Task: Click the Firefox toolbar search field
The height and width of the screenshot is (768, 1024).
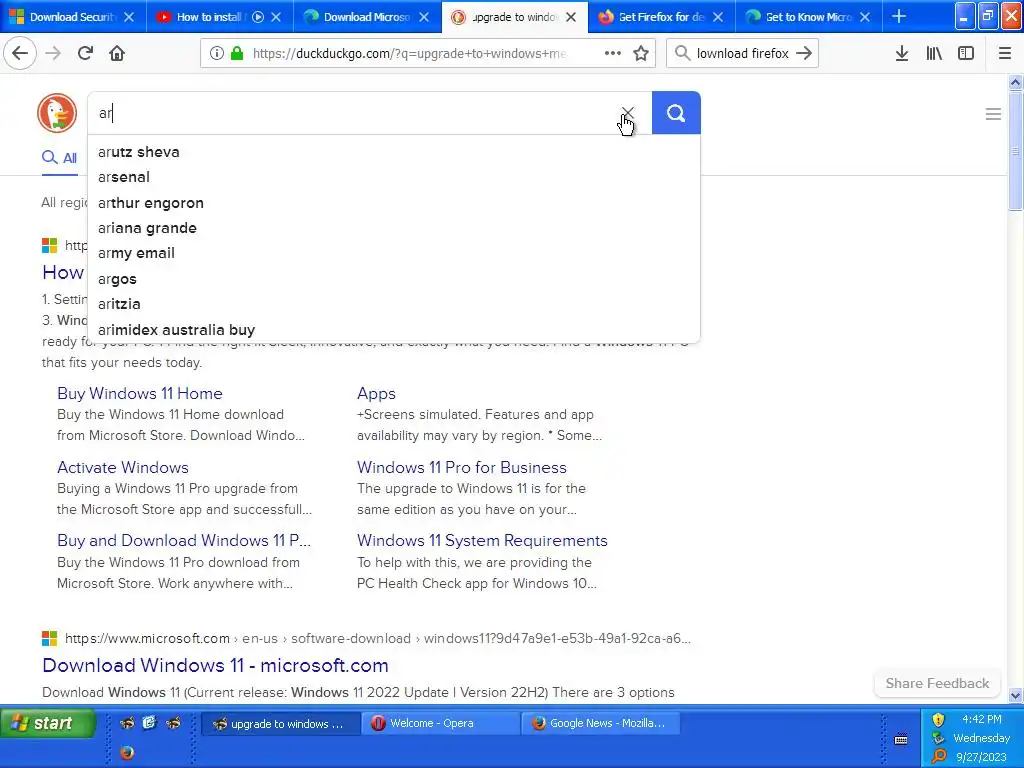Action: coord(743,54)
